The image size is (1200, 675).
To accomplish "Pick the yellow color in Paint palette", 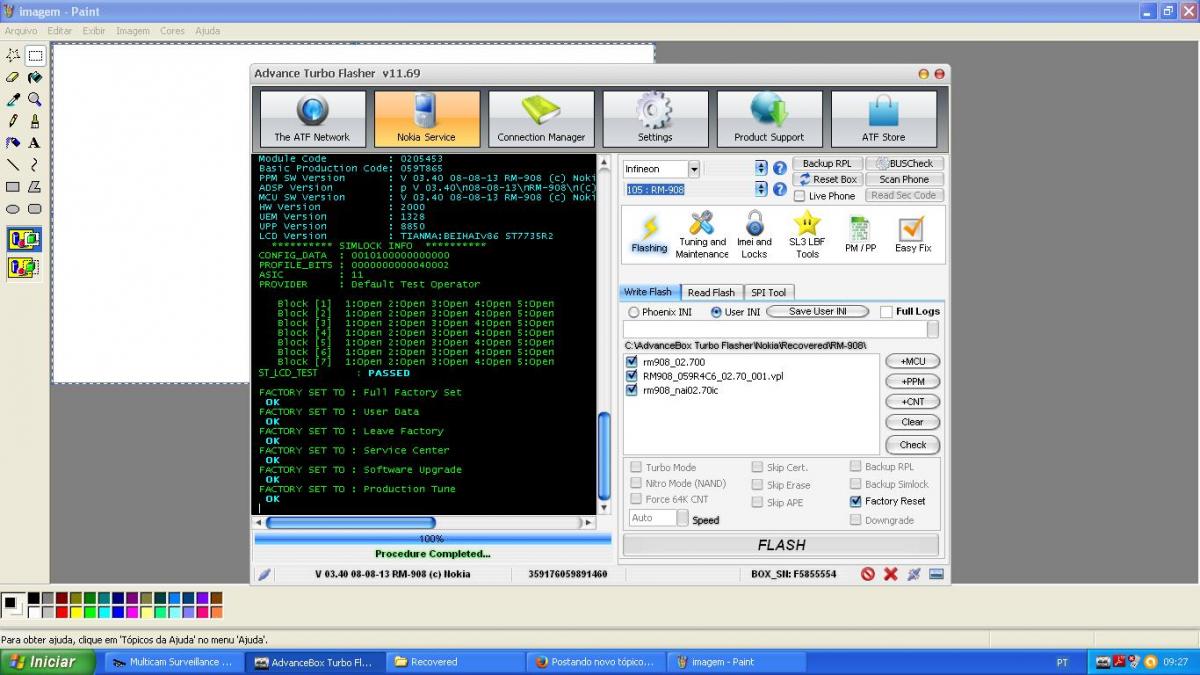I will tap(77, 611).
